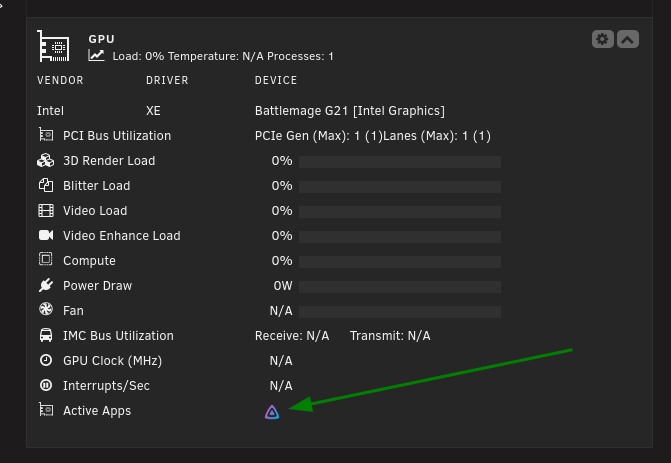This screenshot has width=671, height=463.
Task: Click the Compute 0% value
Action: pyautogui.click(x=282, y=261)
